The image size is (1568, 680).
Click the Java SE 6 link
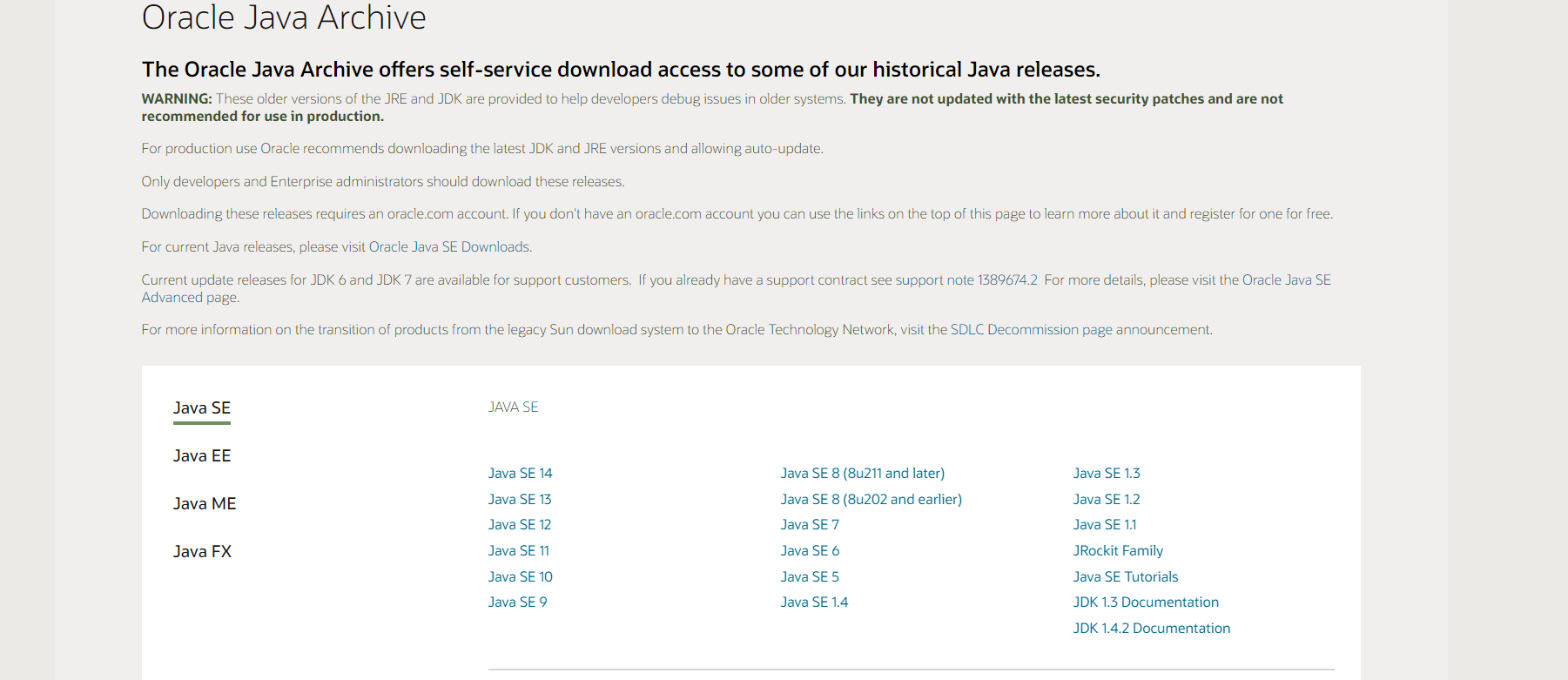(x=810, y=551)
